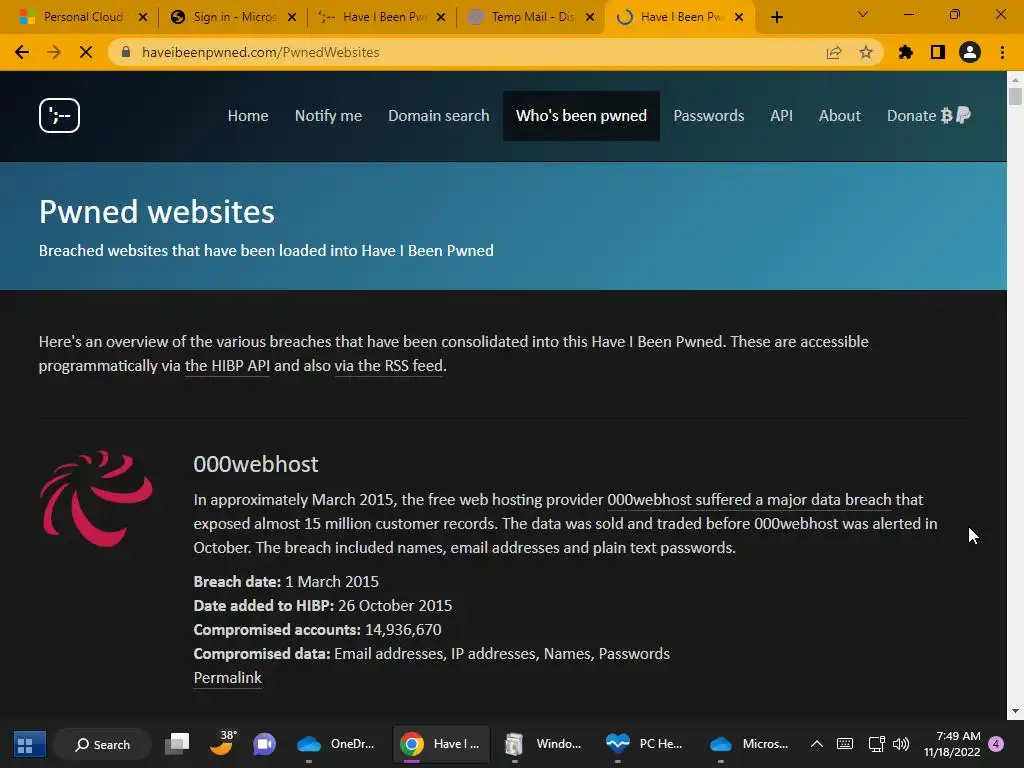Click the scrollbar down arrow
The height and width of the screenshot is (768, 1024).
(1015, 711)
